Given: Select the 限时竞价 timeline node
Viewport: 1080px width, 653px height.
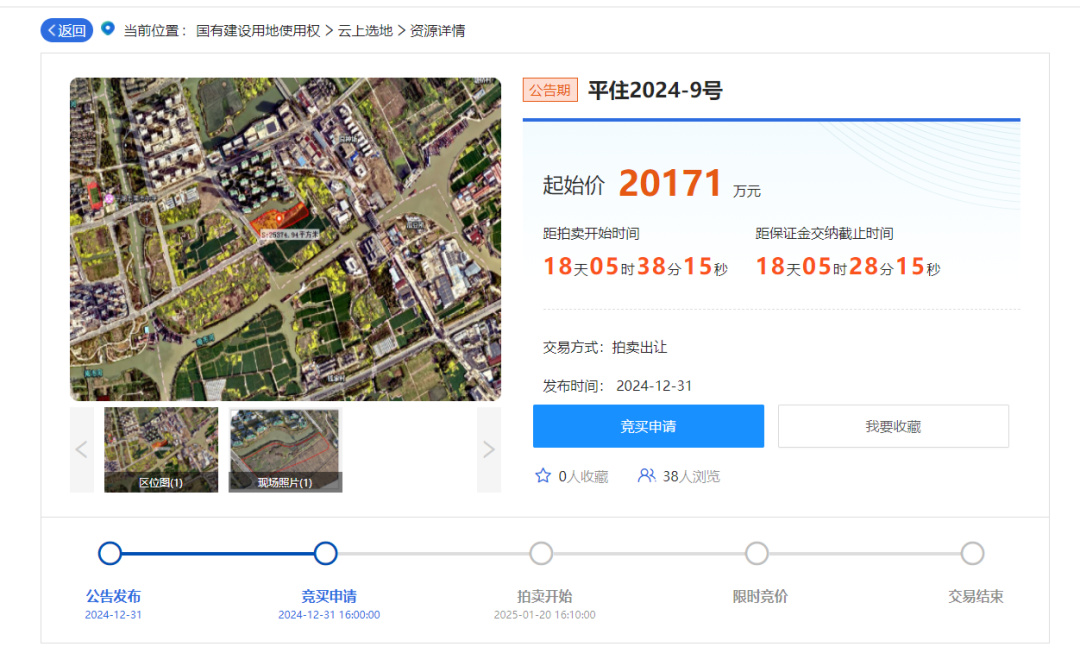Looking at the screenshot, I should coord(757,553).
